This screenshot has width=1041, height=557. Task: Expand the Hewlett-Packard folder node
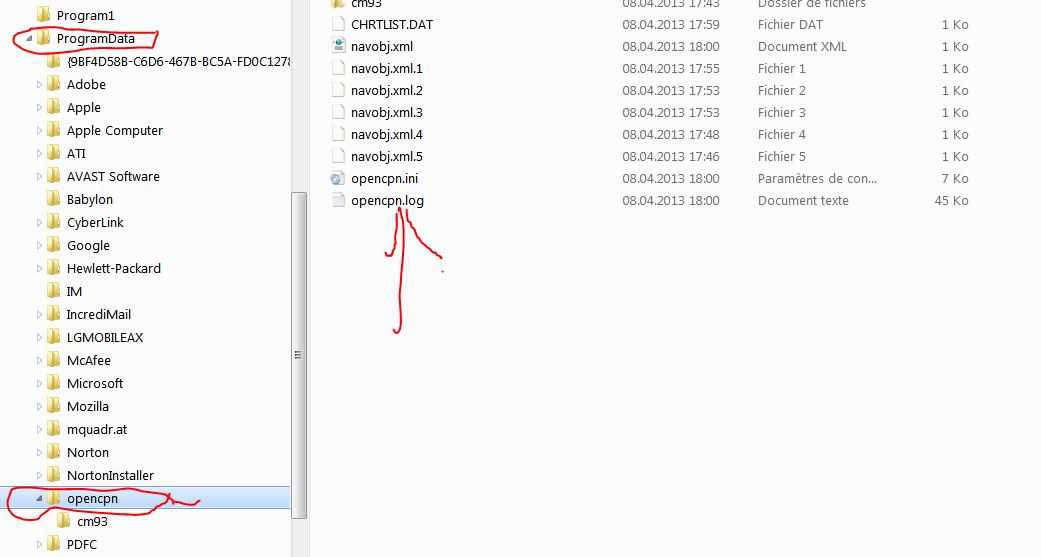[39, 269]
